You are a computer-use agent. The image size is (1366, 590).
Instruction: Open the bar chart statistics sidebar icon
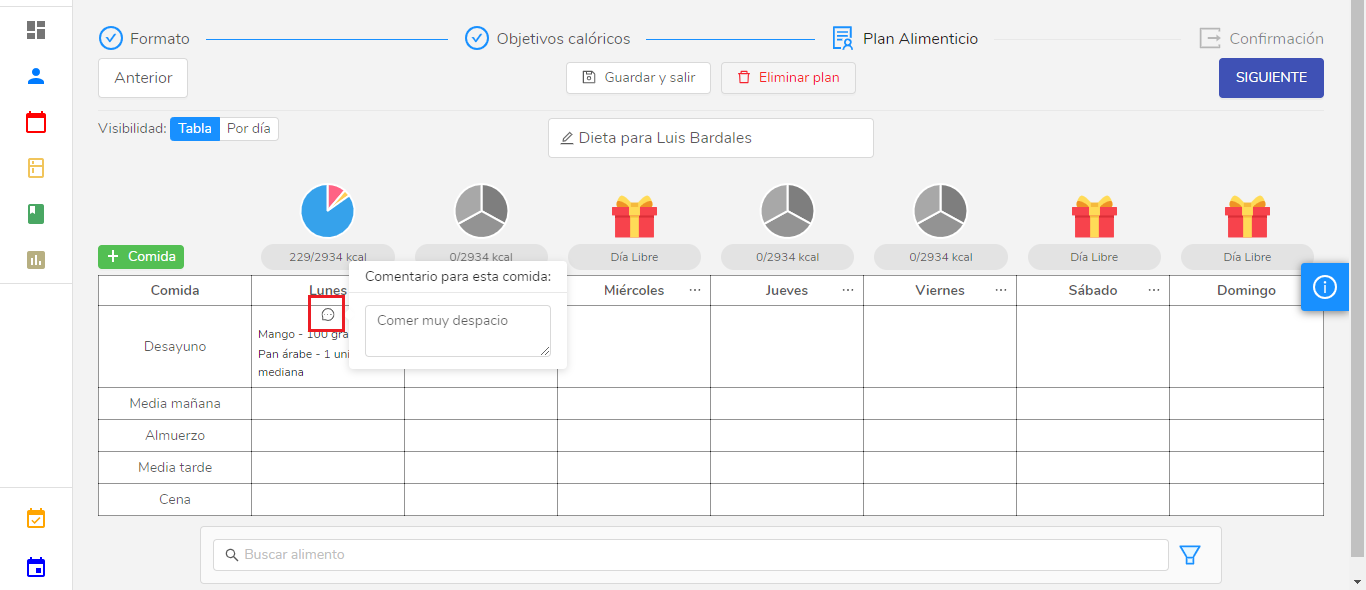tap(36, 260)
